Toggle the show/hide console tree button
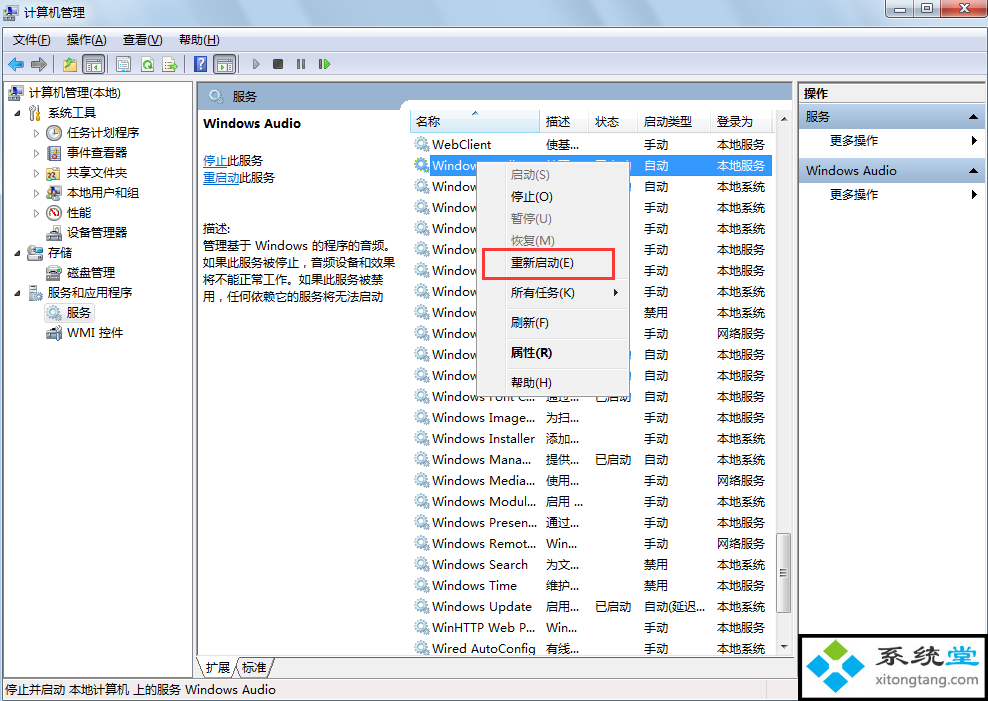 [x=93, y=64]
